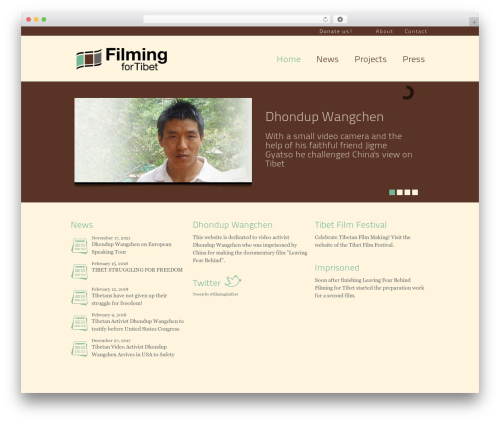Click the large 'Dhondup Wangchen' slider title
Image resolution: width=500 pixels, height=423 pixels.
[324, 117]
